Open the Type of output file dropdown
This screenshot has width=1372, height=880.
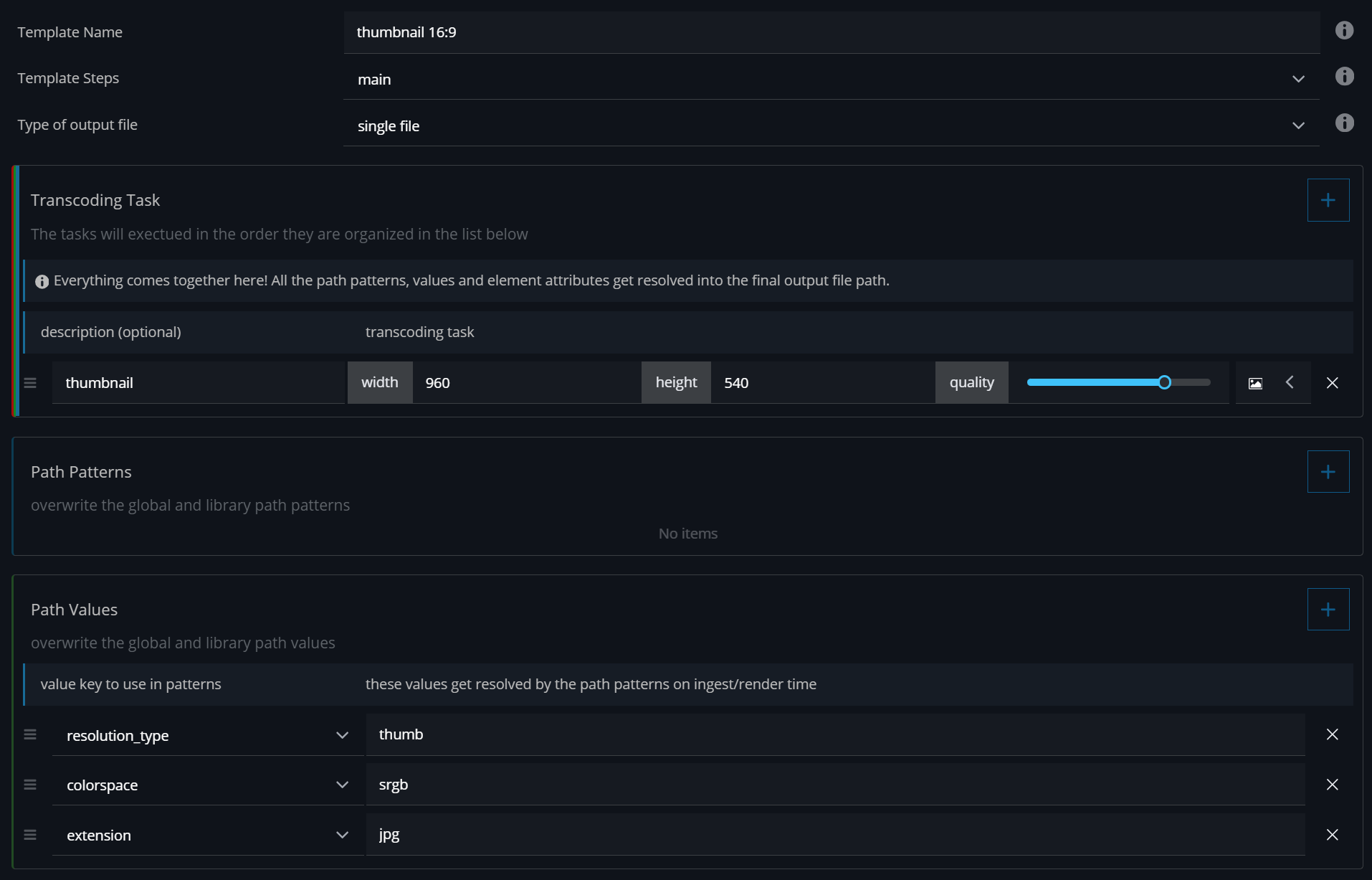[831, 126]
